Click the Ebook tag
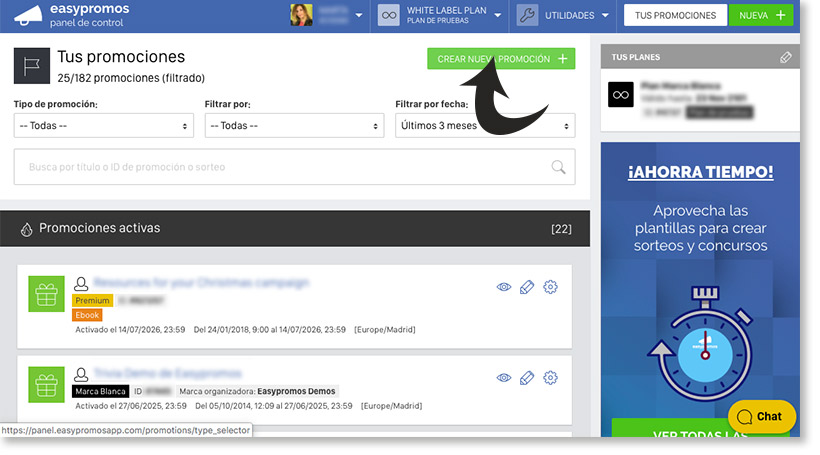The height and width of the screenshot is (455, 820). click(x=87, y=315)
